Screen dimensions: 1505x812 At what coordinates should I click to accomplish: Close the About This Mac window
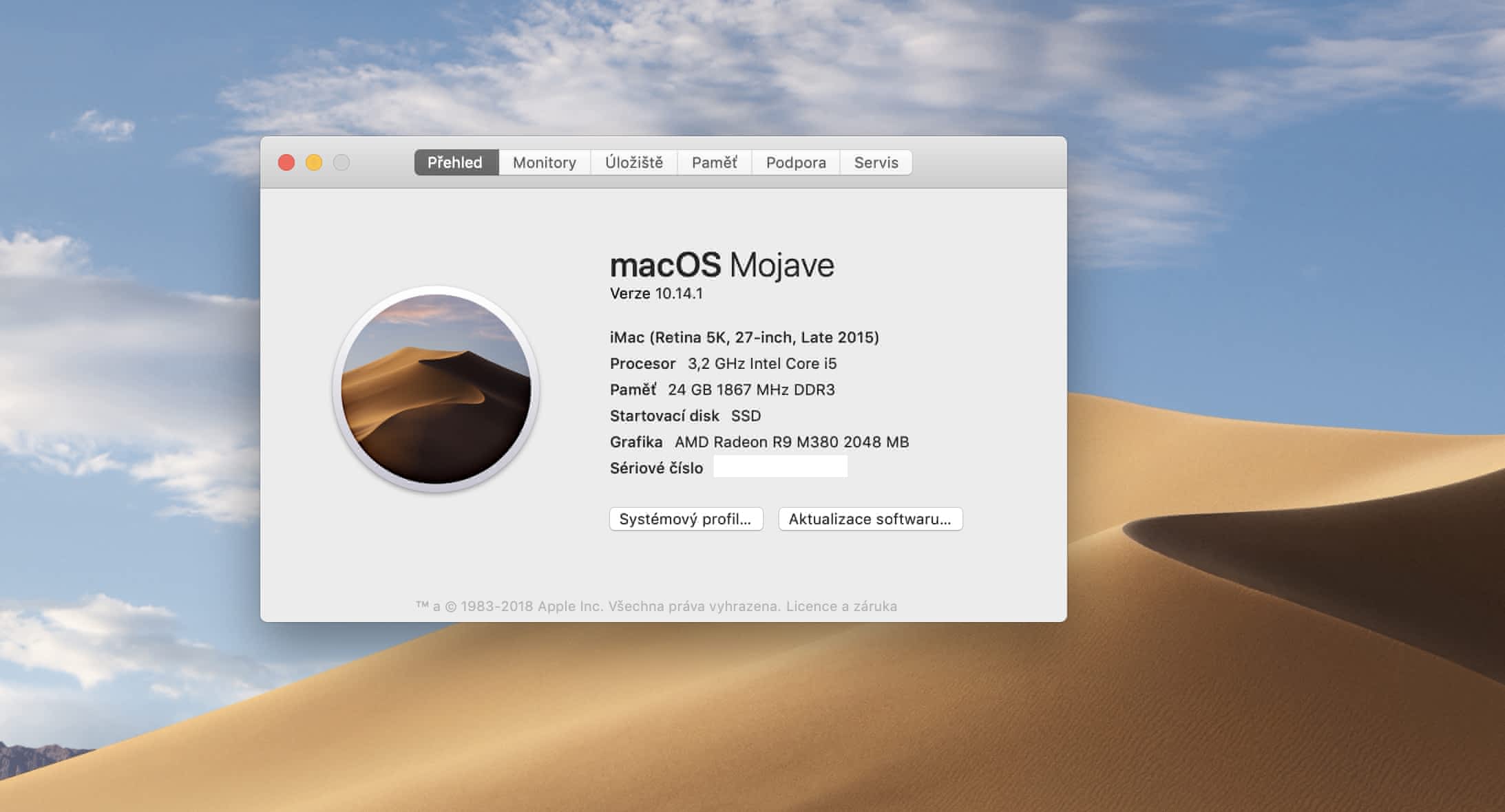coord(286,162)
